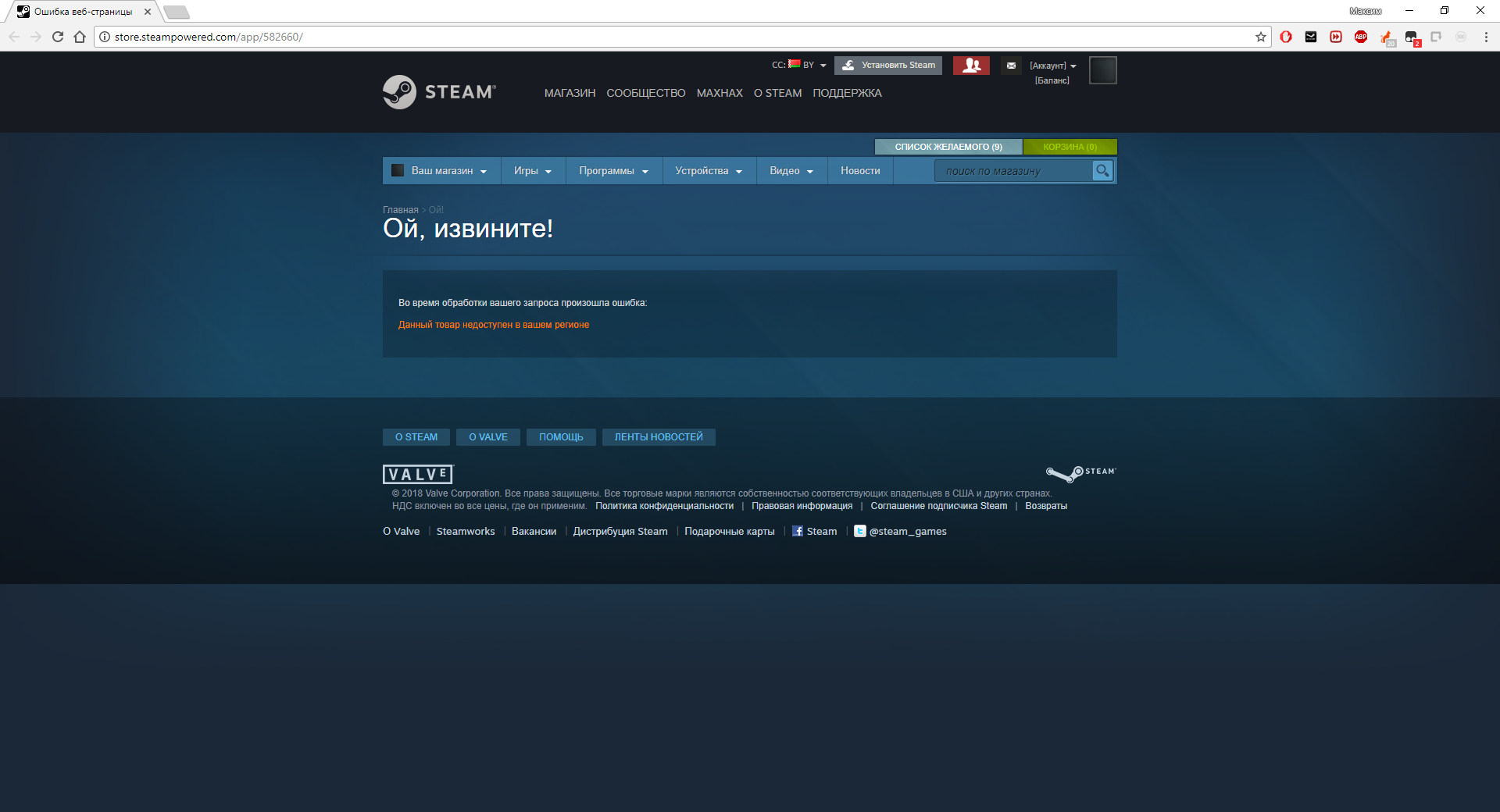This screenshot has height=812, width=1500.
Task: Click the О VALVE footer button
Action: pos(488,437)
